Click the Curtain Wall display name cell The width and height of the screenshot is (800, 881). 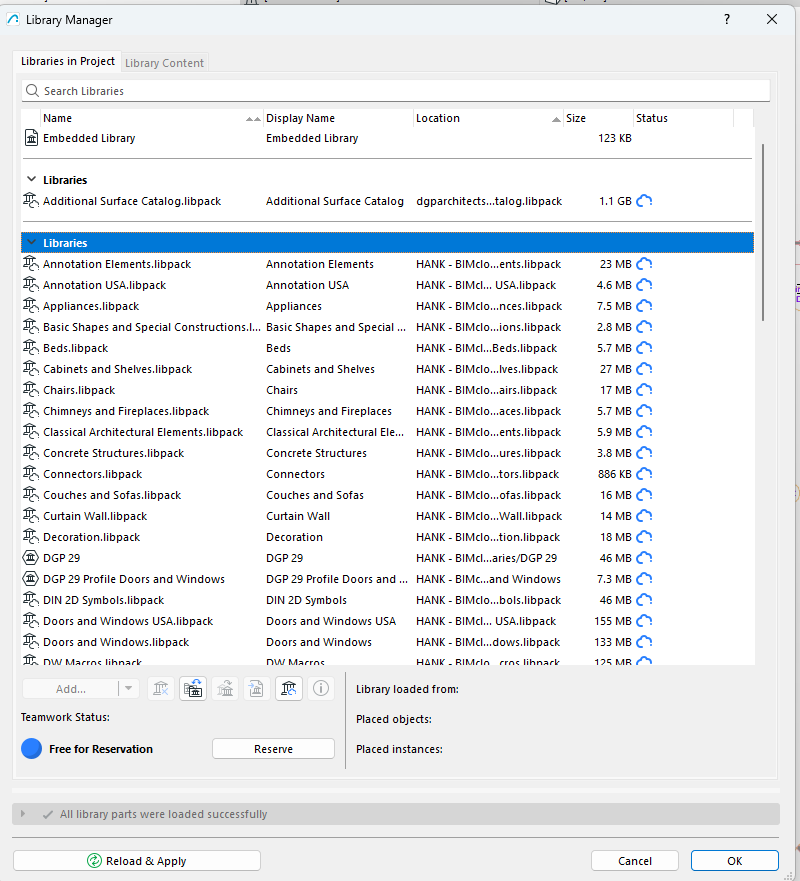[x=298, y=516]
